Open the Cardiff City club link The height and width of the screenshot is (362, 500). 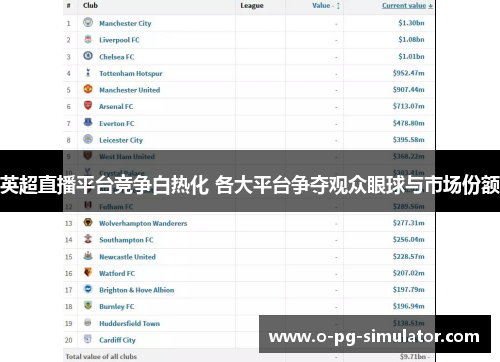(x=117, y=340)
